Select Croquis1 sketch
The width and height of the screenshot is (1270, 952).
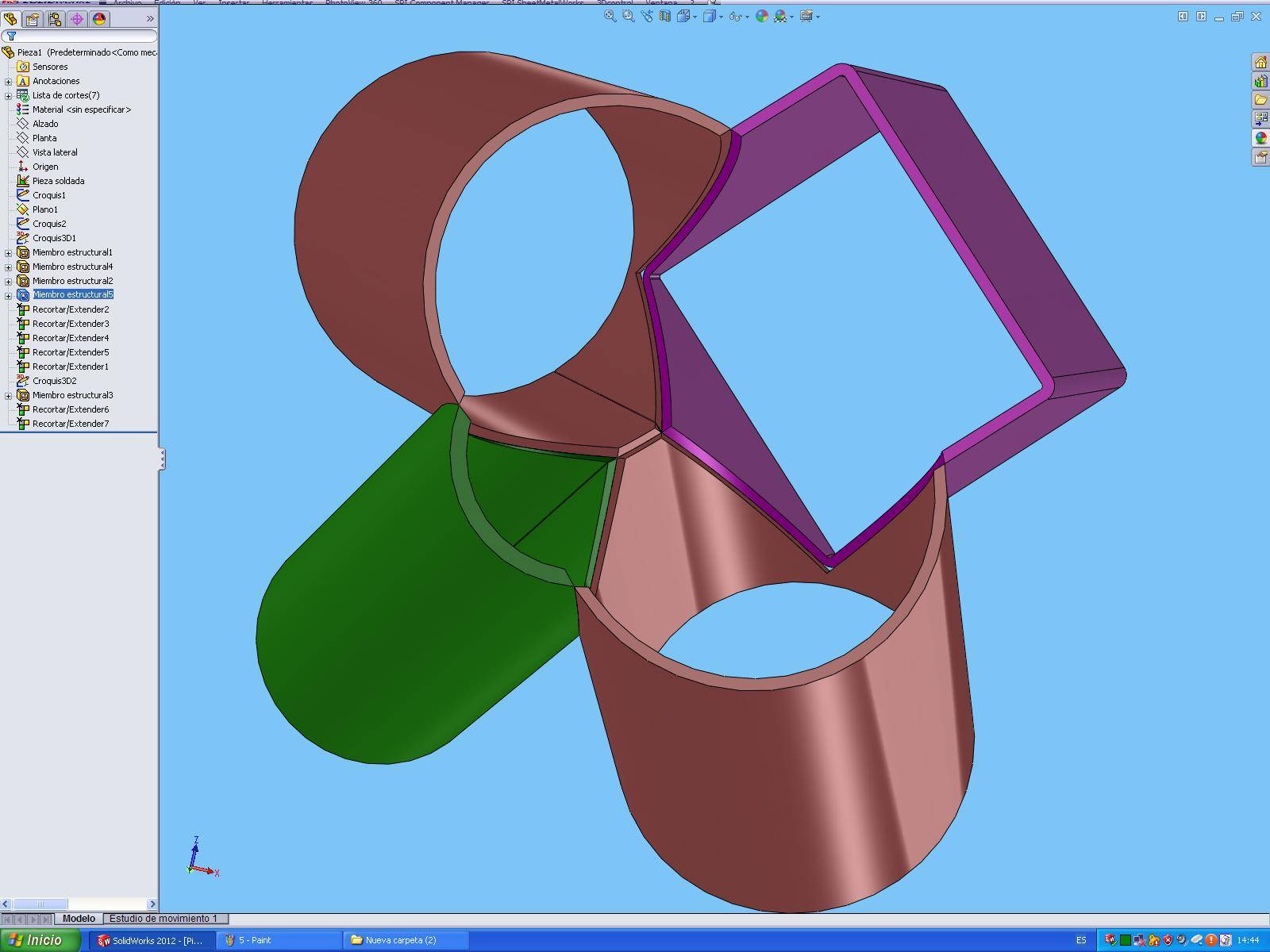tap(49, 195)
